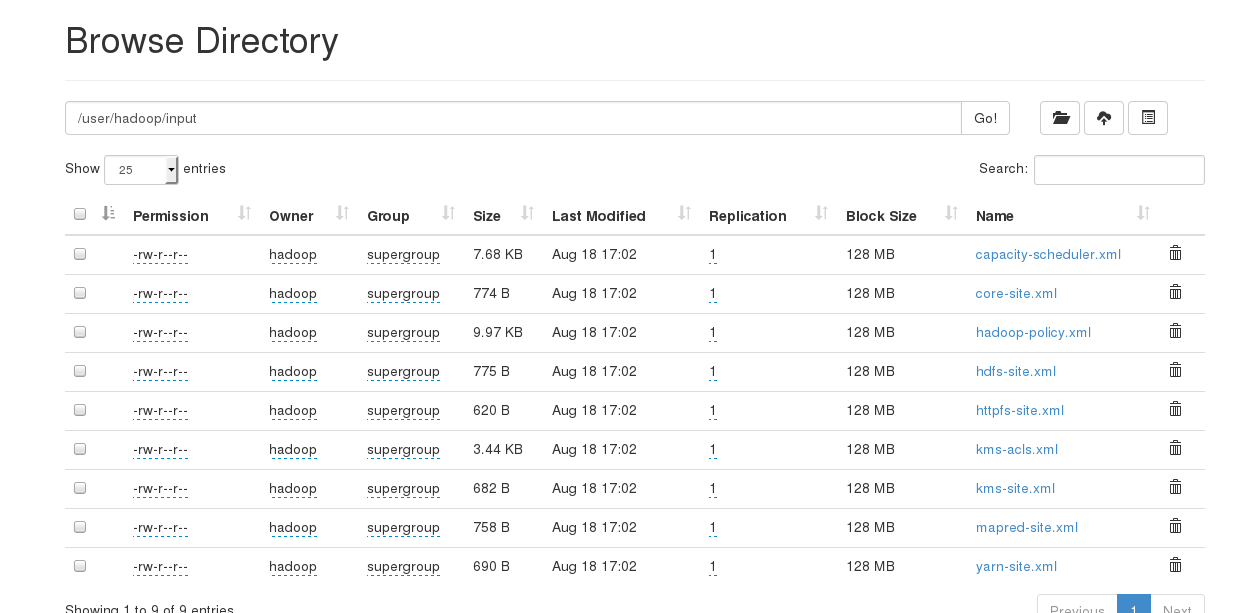The width and height of the screenshot is (1236, 613).
Task: Click size 7.68 KB cell
Action: (x=498, y=254)
